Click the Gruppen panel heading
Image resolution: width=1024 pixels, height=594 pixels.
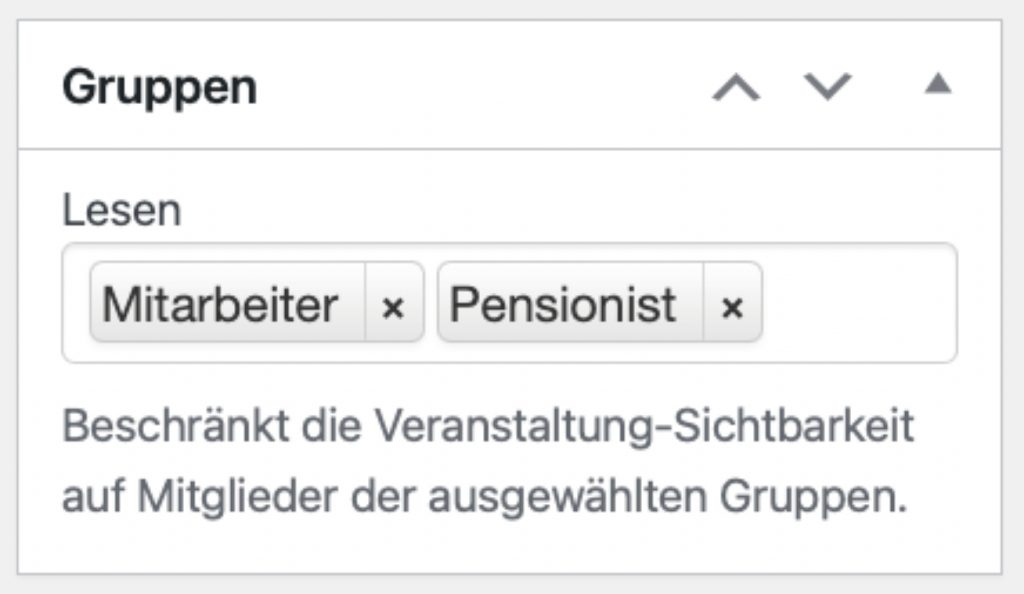(x=160, y=88)
